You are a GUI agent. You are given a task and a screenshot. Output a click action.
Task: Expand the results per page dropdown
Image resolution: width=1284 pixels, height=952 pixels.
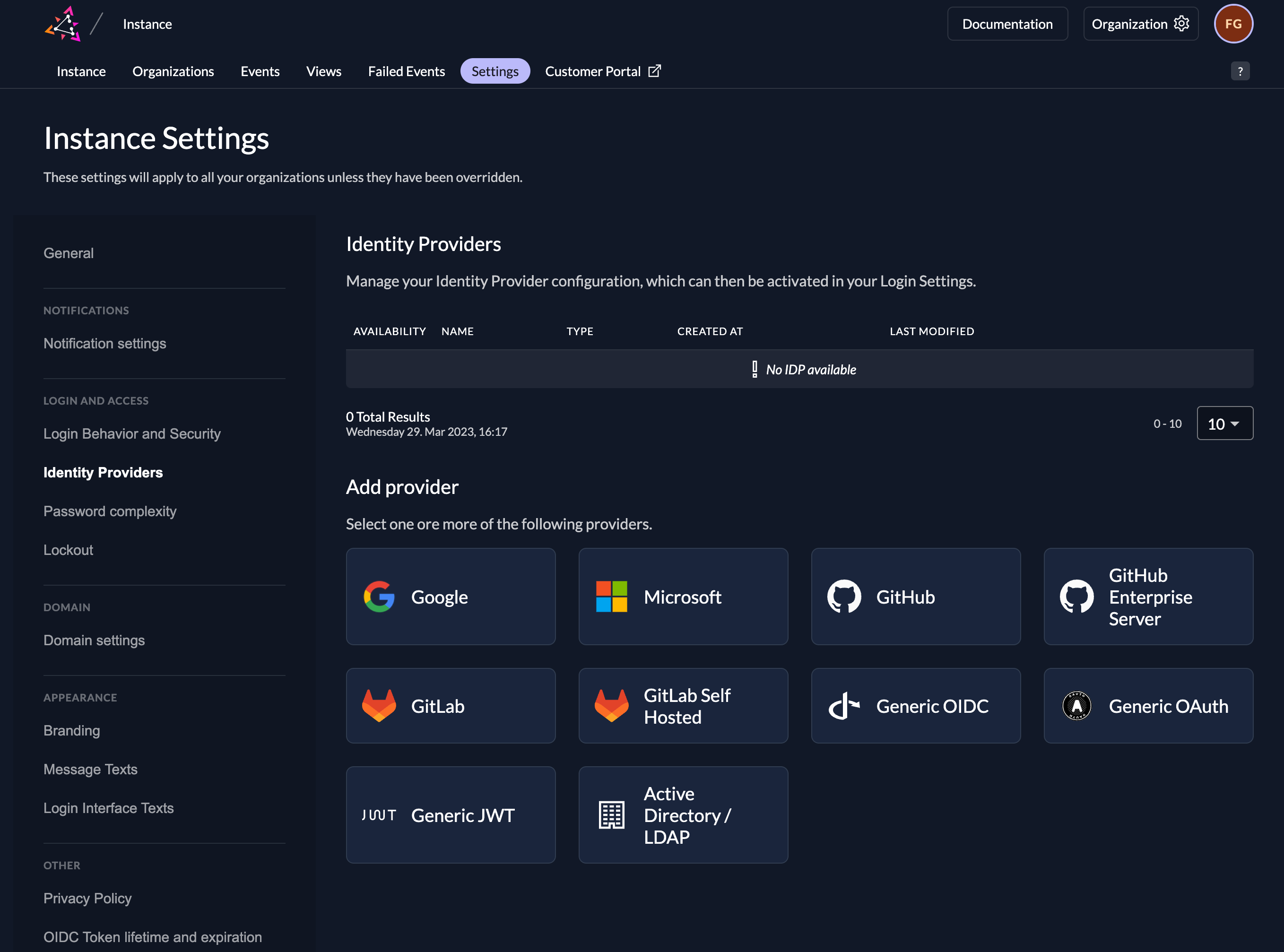point(1225,423)
